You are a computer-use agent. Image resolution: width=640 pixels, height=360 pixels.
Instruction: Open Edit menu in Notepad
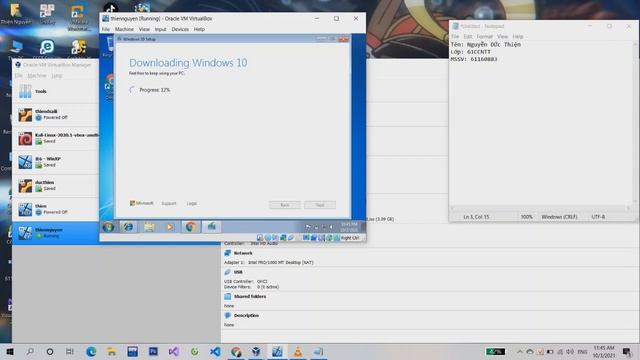click(468, 37)
